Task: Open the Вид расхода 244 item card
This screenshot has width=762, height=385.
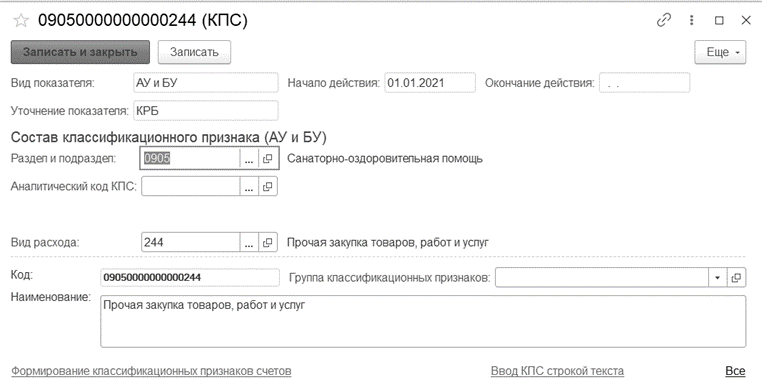Action: [x=268, y=242]
